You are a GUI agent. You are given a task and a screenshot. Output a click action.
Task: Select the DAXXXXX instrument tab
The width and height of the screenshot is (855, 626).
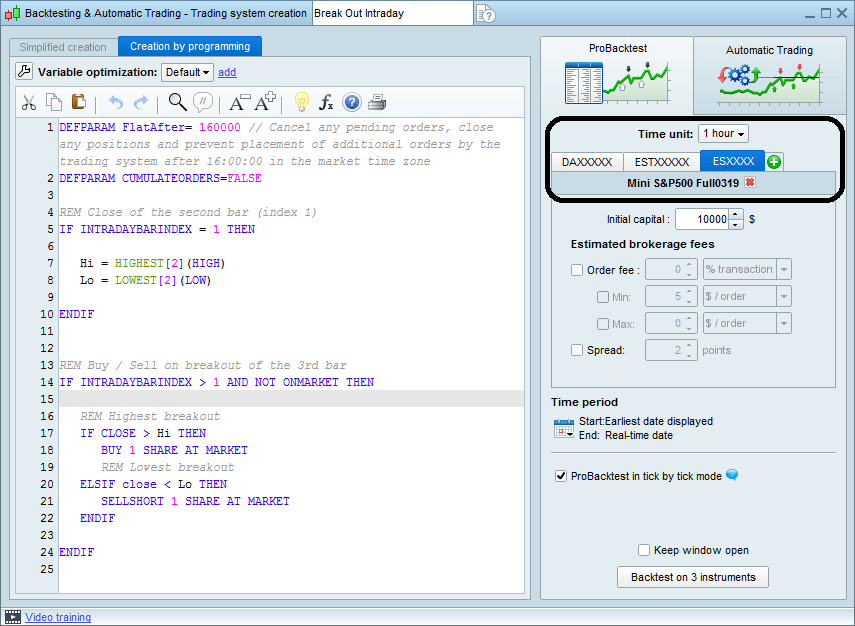click(x=587, y=160)
